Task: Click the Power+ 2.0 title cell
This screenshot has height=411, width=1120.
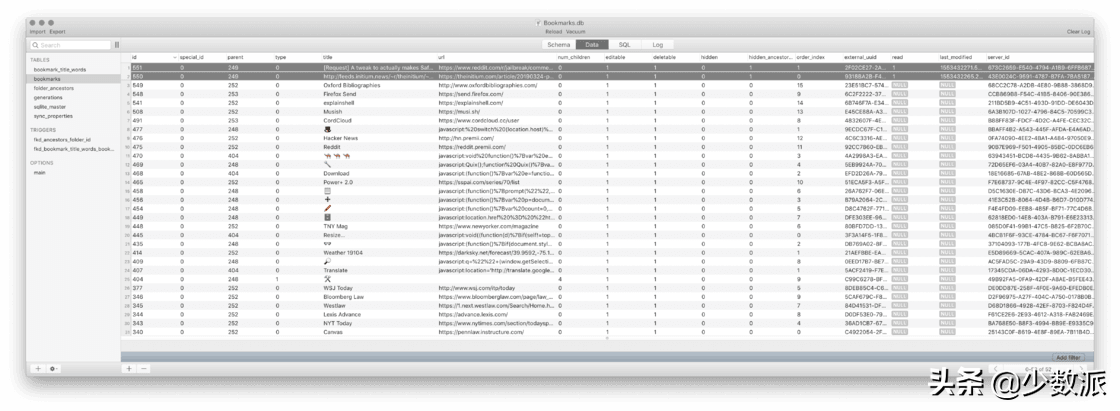Action: coord(339,182)
